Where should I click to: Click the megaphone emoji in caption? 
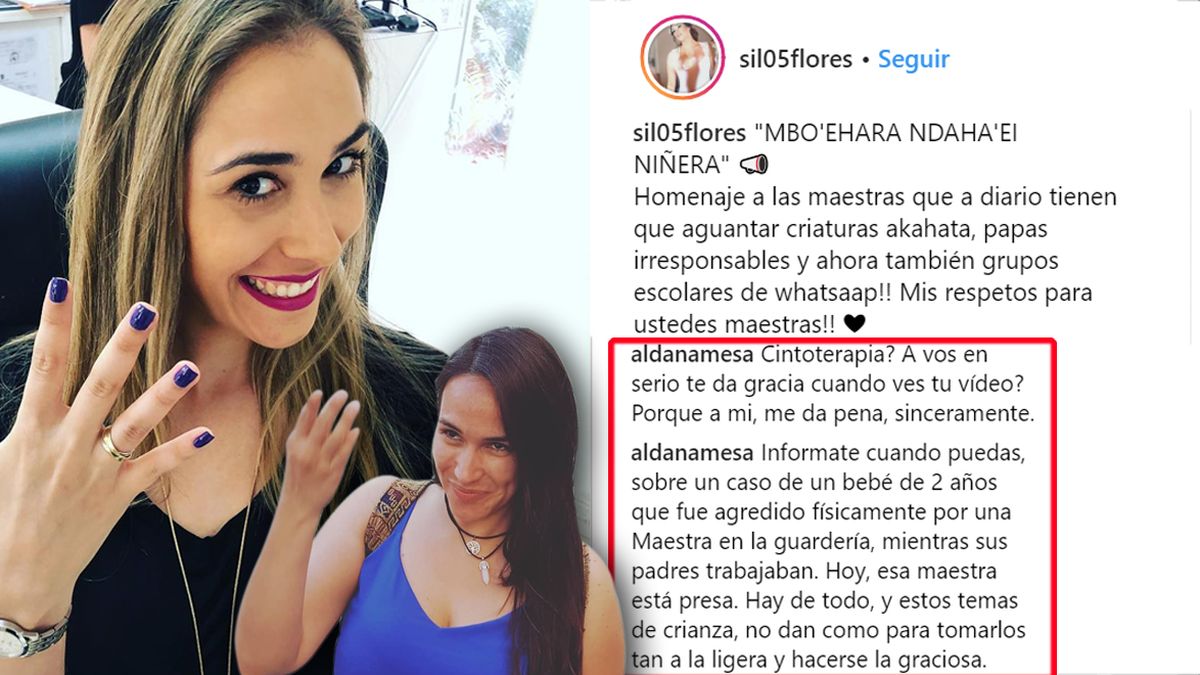pyautogui.click(x=755, y=164)
